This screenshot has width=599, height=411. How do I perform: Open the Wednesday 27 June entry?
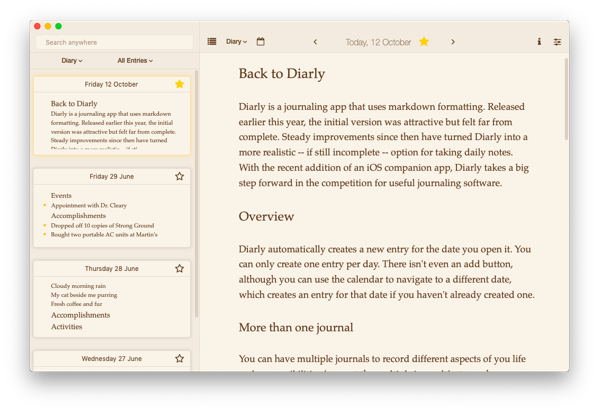(112, 361)
